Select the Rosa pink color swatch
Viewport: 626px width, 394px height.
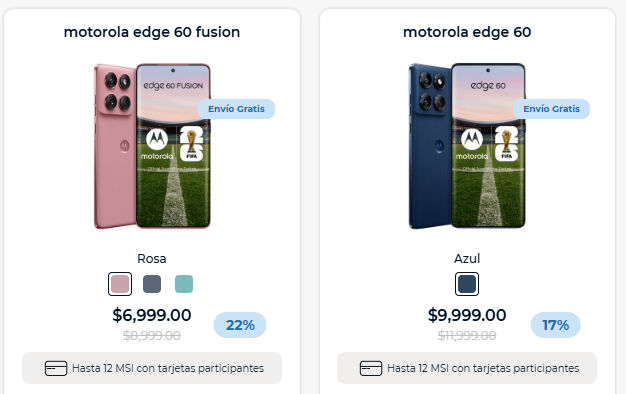120,284
